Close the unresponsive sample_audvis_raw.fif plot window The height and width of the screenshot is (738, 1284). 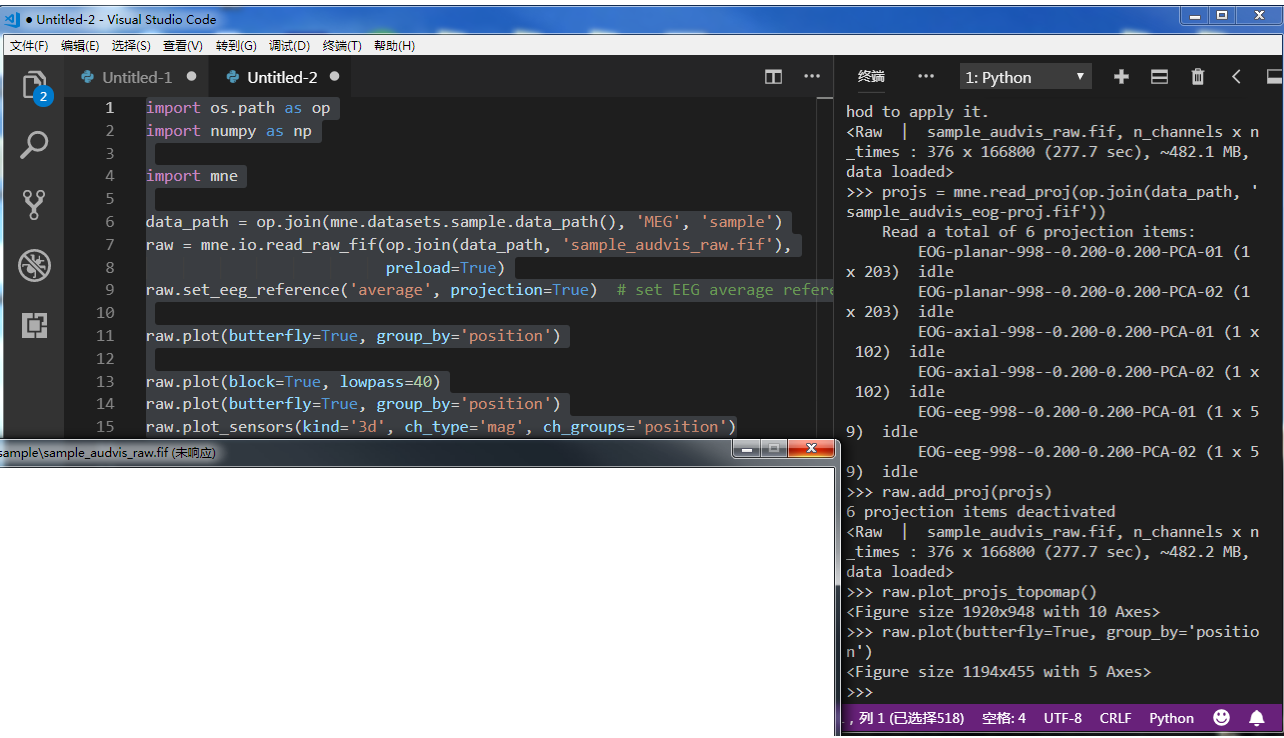[x=810, y=450]
